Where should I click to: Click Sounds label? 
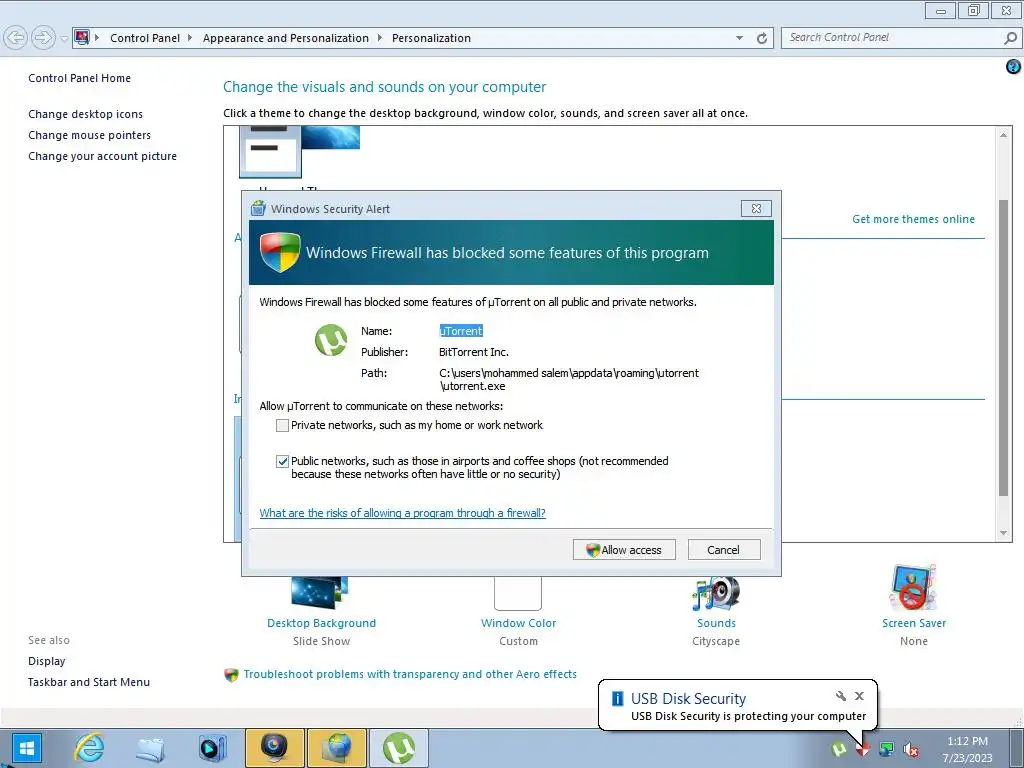click(x=716, y=623)
